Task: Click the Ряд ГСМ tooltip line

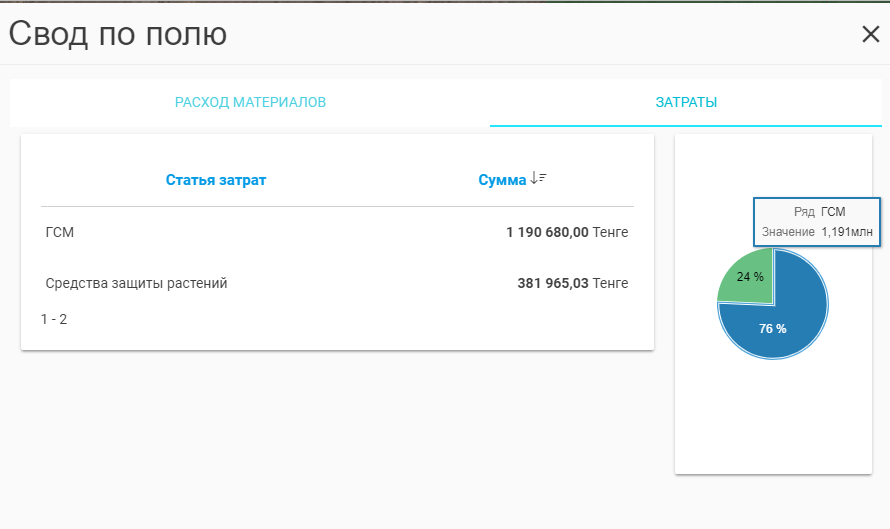Action: click(x=819, y=212)
